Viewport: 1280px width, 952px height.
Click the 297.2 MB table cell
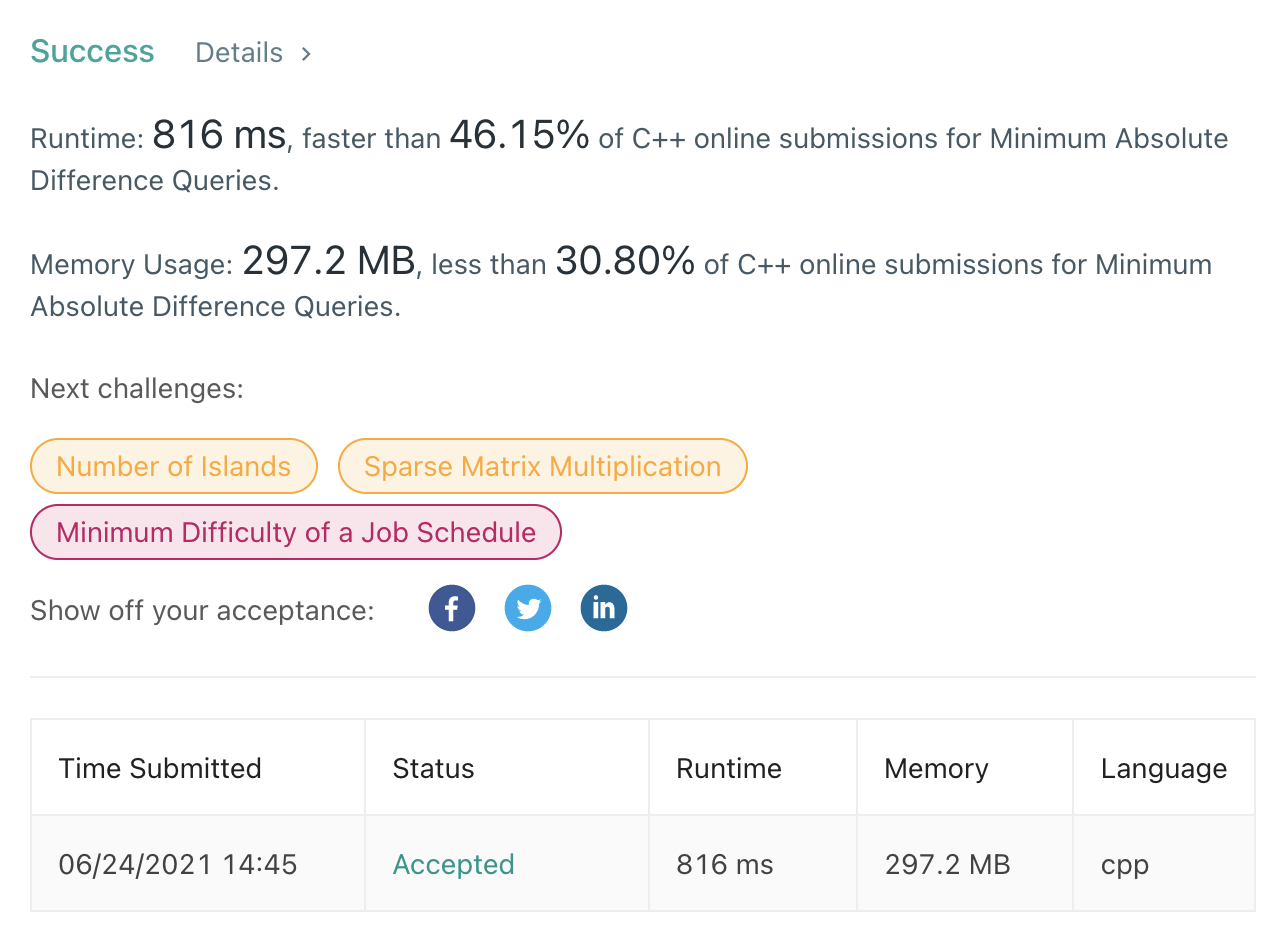[x=947, y=864]
